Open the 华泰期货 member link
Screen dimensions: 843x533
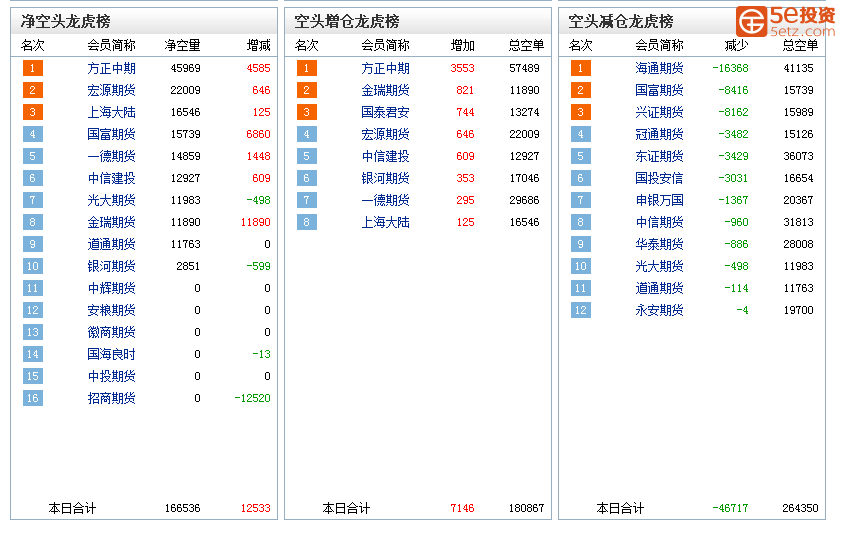pos(659,244)
